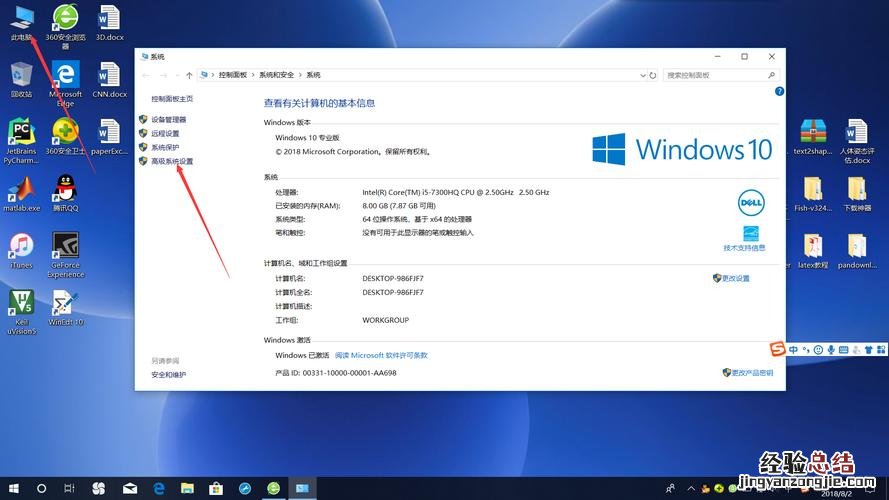Open Cortana circle on the taskbar
This screenshot has width=889, height=500.
pos(41,488)
